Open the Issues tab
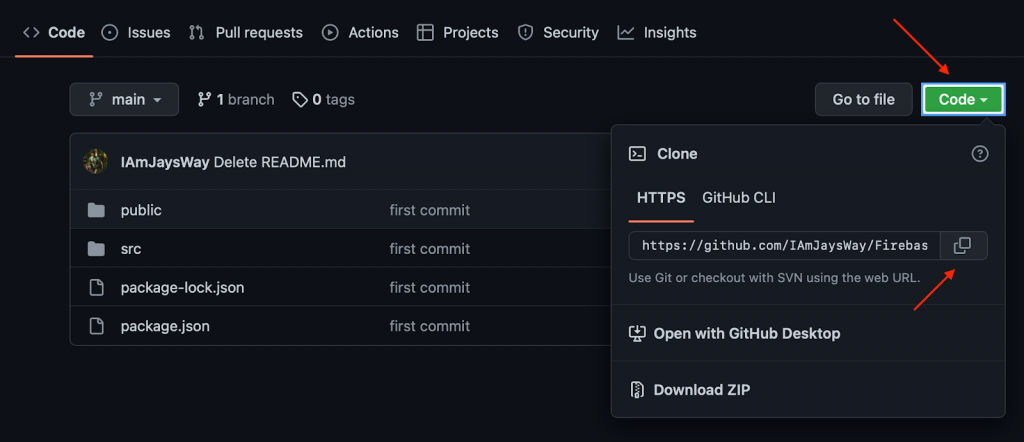Viewport: 1024px width, 442px height. 136,32
